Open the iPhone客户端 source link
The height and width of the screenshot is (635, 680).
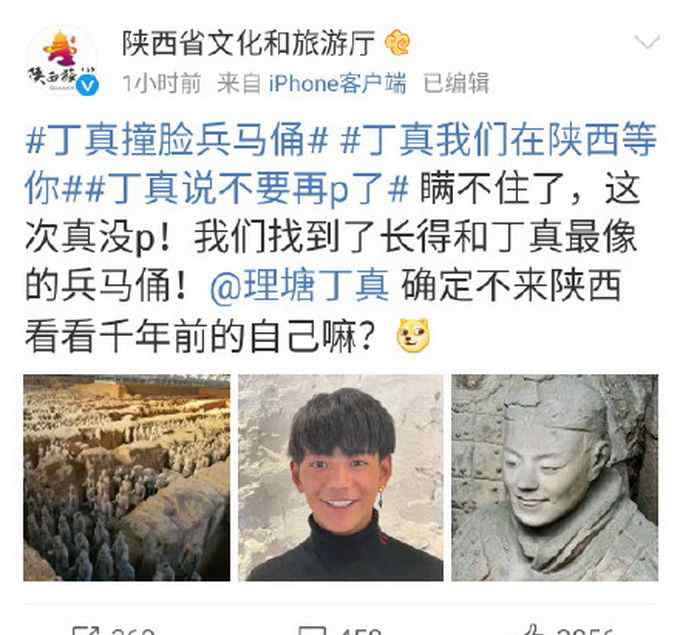[x=337, y=83]
